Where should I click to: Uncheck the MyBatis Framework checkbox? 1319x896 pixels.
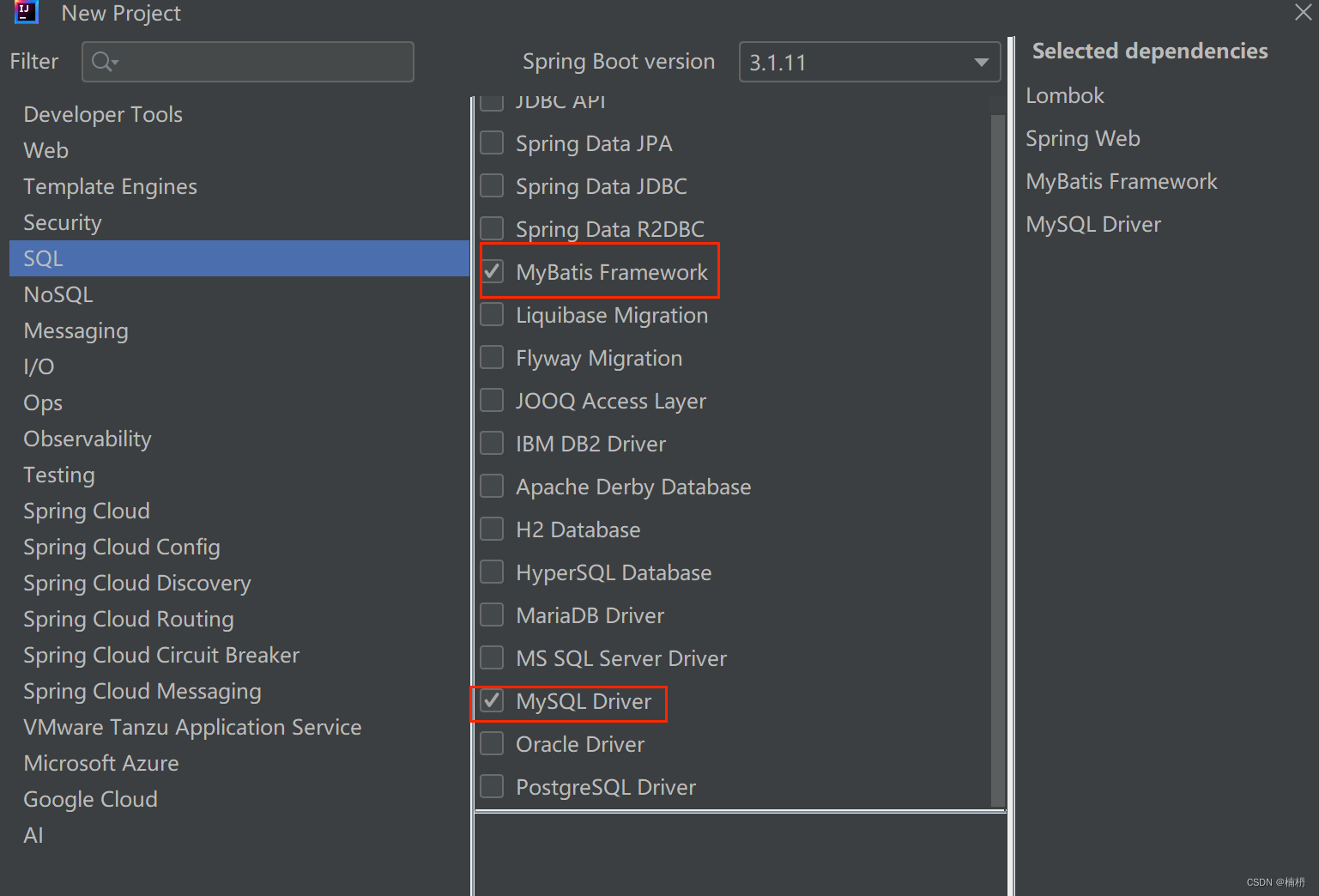492,271
